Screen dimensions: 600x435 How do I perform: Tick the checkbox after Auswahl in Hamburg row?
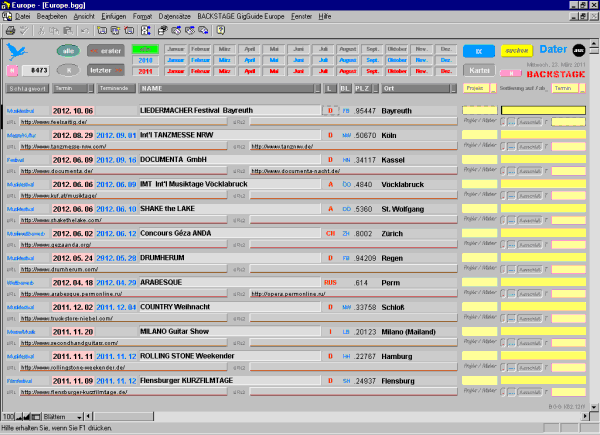click(x=546, y=368)
